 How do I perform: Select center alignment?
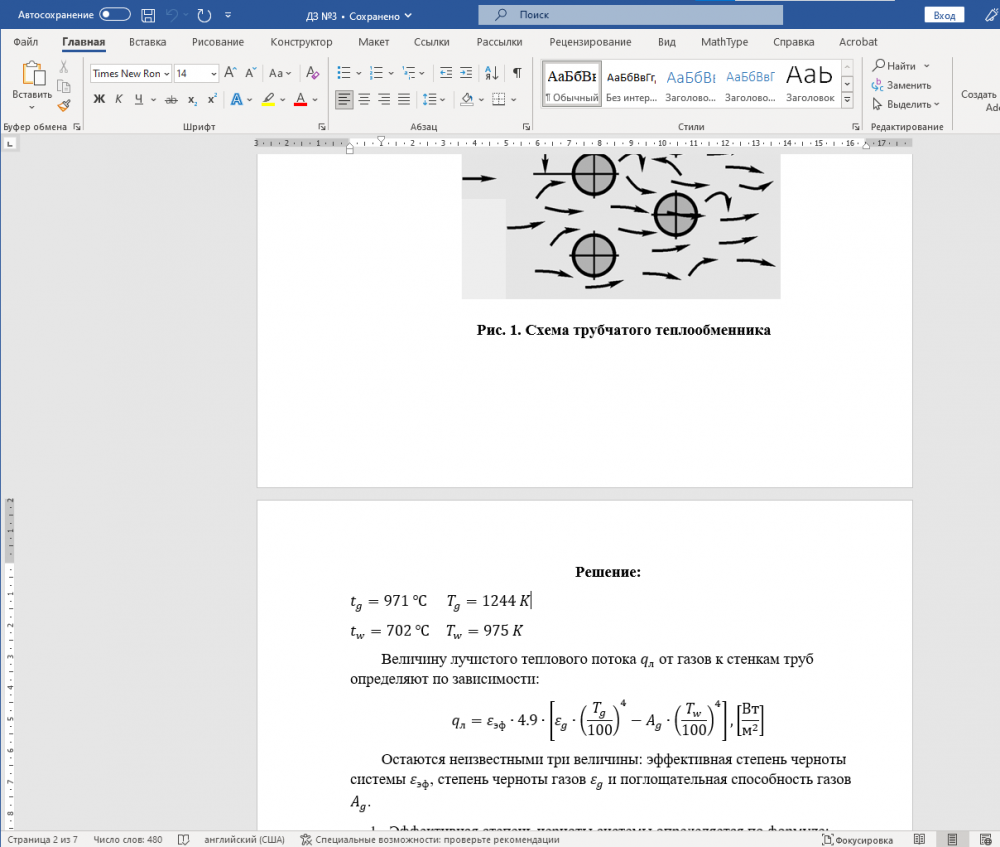(364, 99)
